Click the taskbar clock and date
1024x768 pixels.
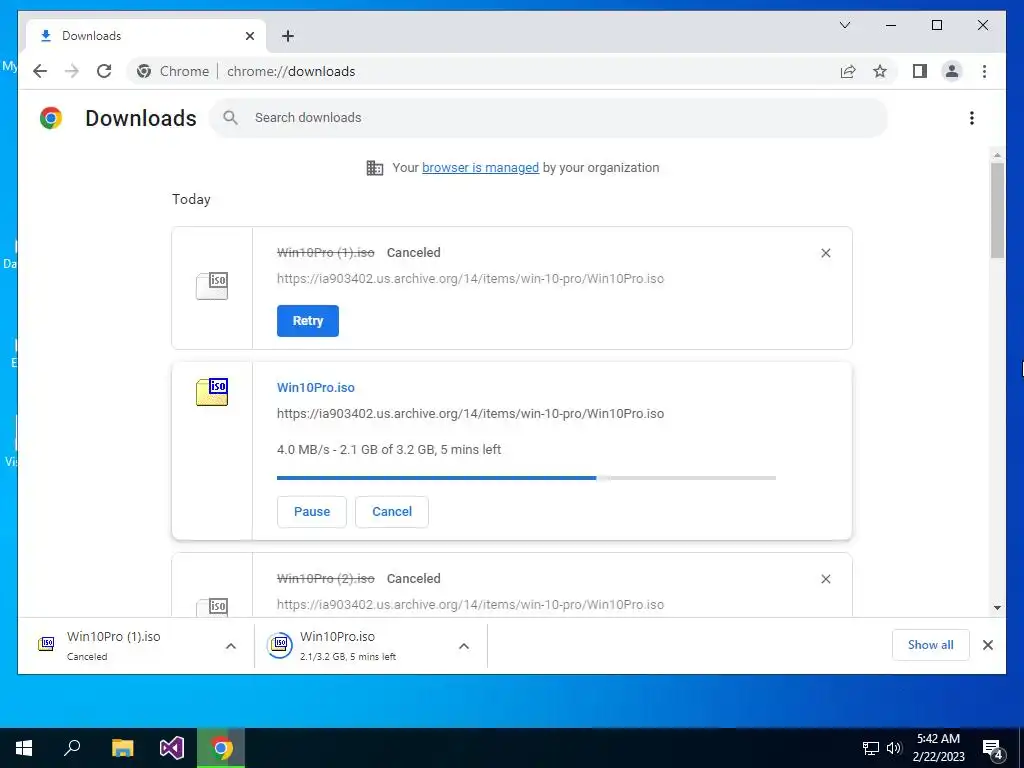(938, 748)
